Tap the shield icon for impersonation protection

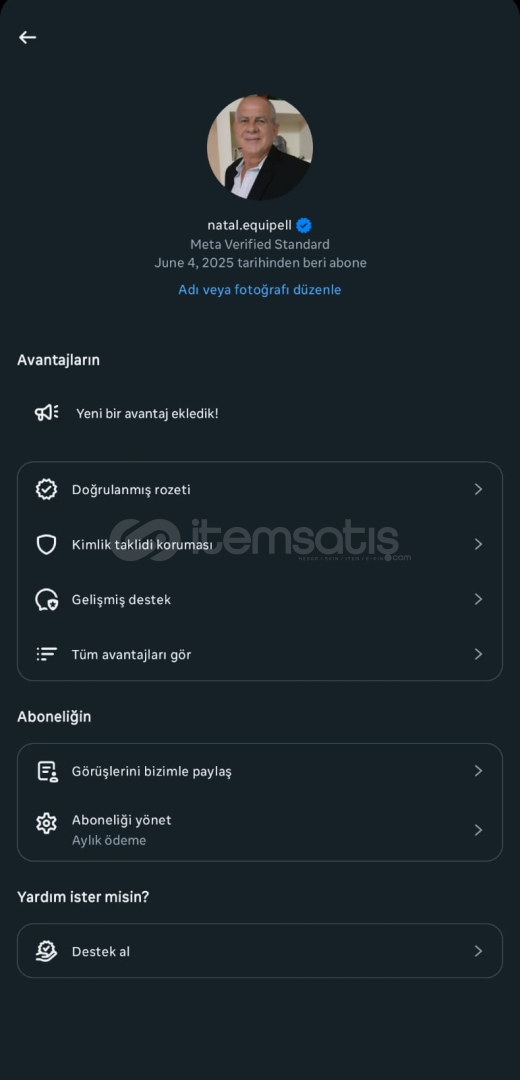click(x=46, y=544)
